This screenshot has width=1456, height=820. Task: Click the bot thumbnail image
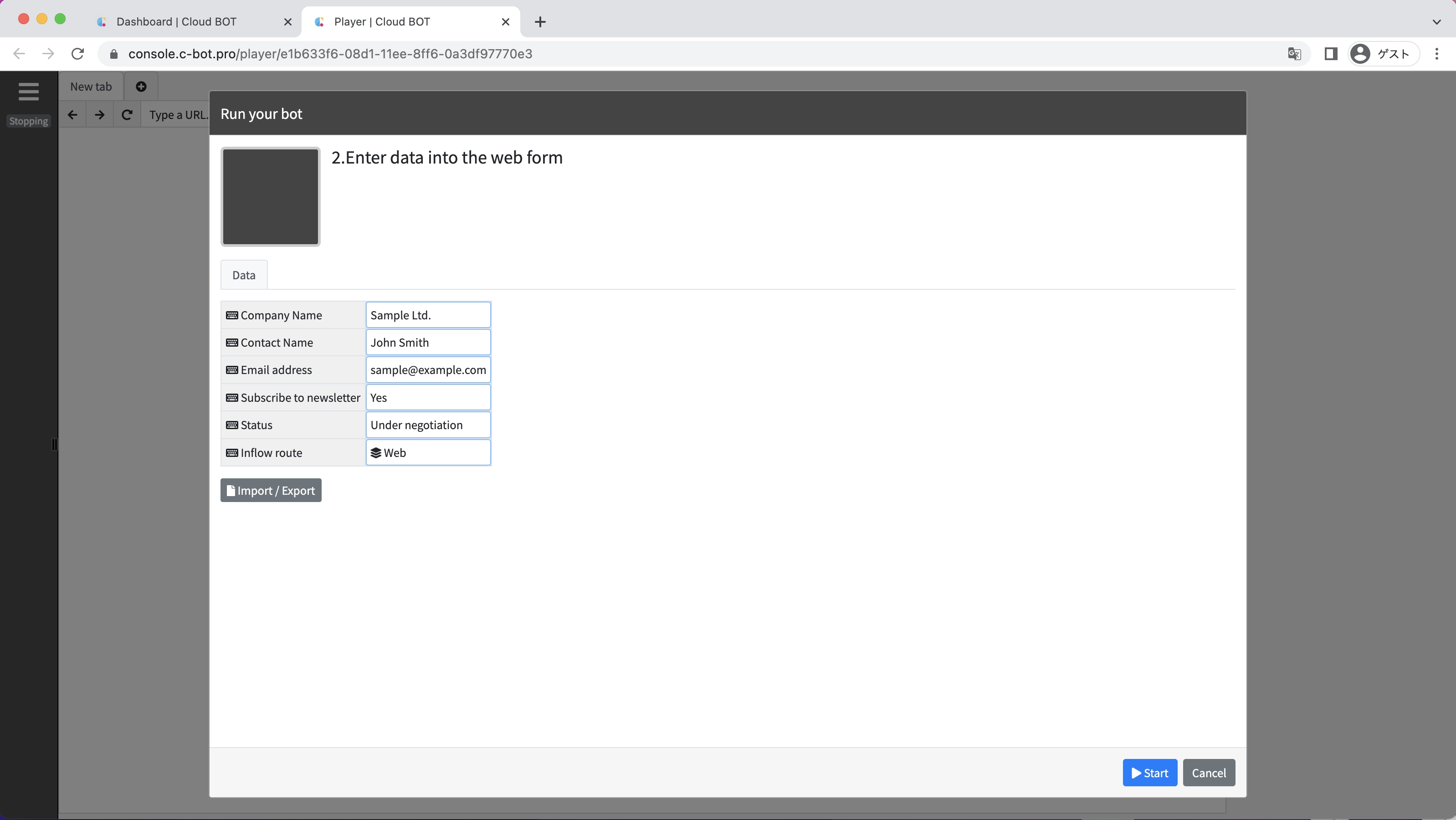tap(270, 197)
